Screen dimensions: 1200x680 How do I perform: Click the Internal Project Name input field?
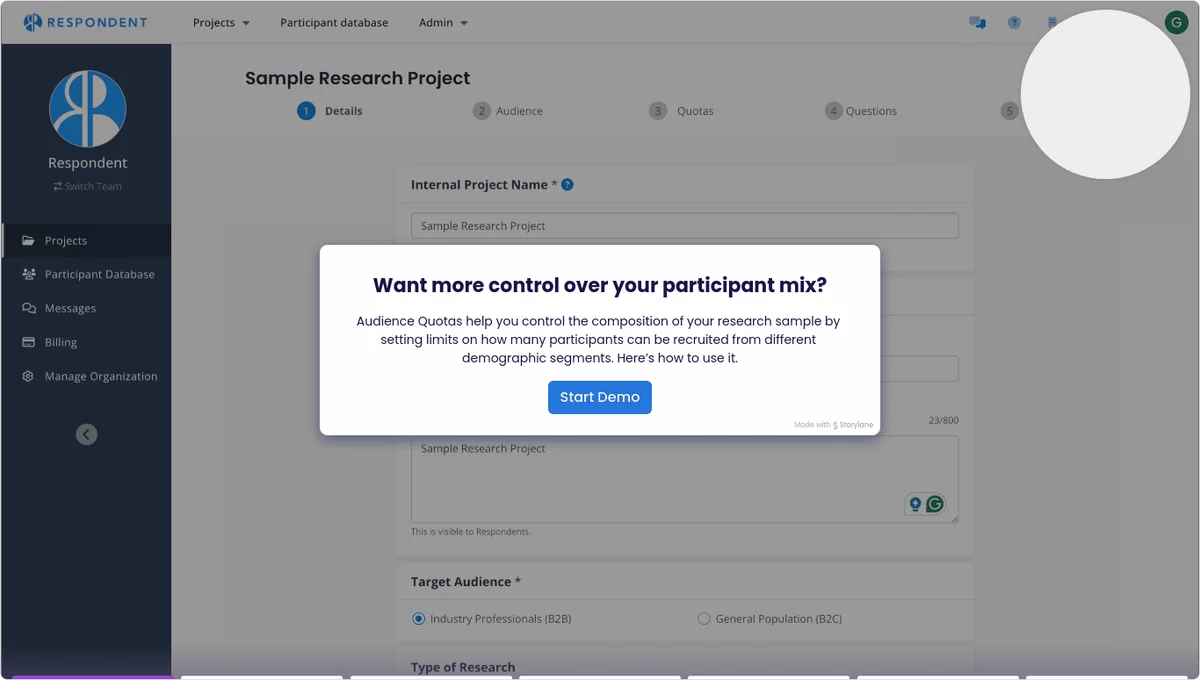click(684, 226)
